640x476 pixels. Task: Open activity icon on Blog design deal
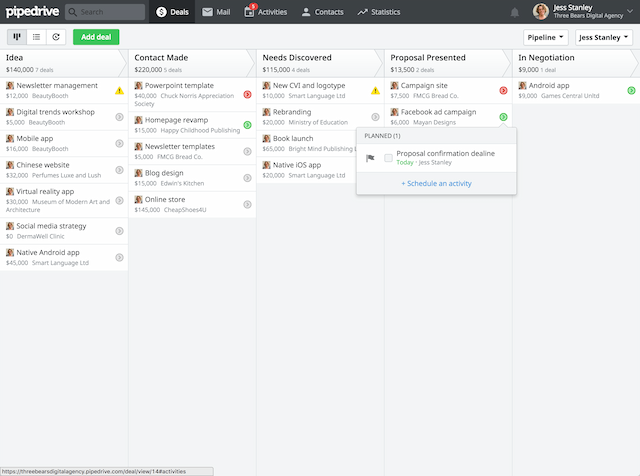(x=247, y=178)
